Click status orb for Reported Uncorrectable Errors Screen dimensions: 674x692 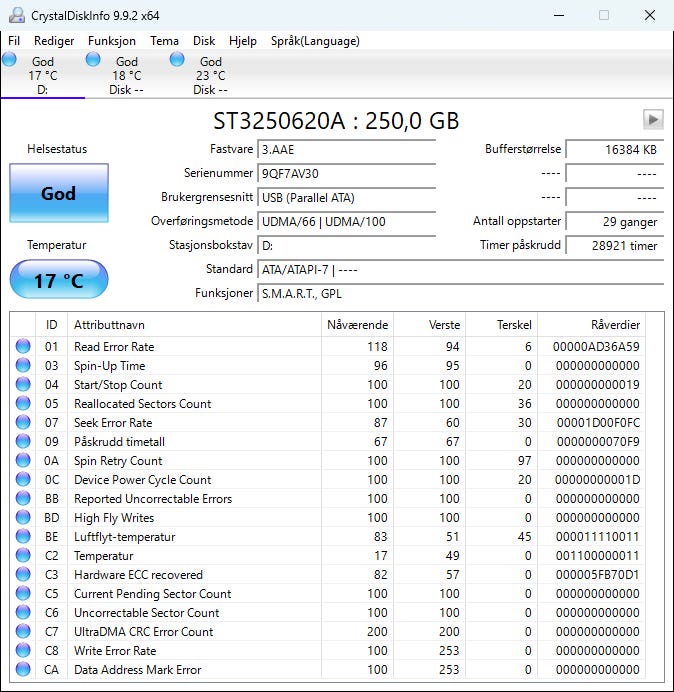click(23, 498)
